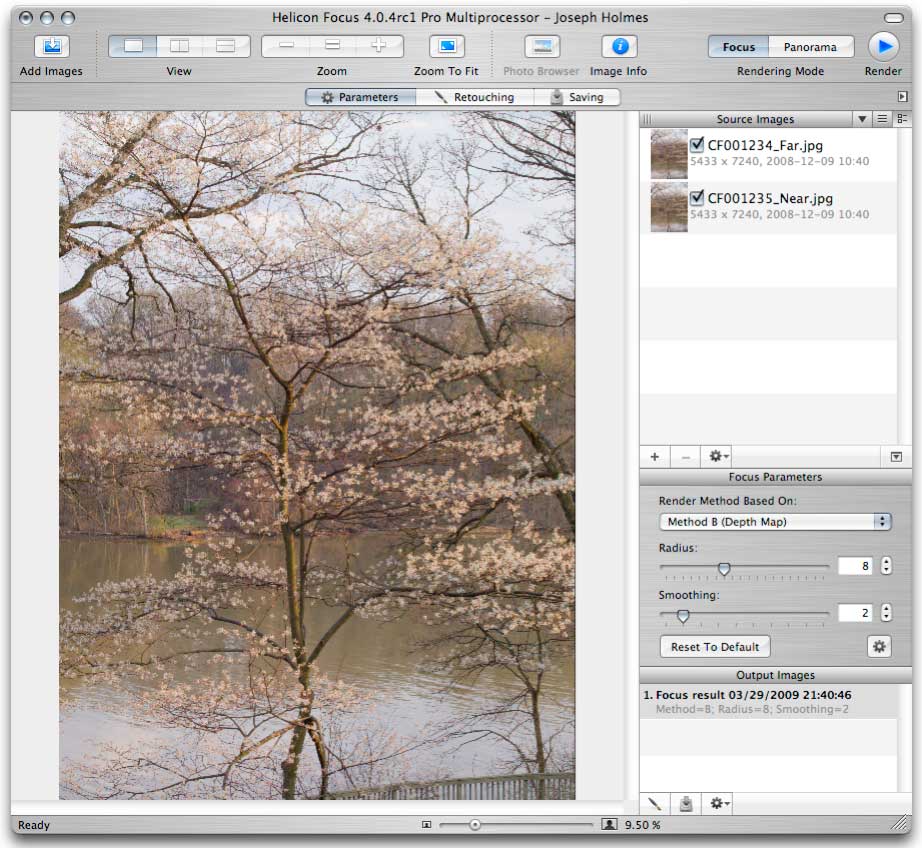922x848 pixels.
Task: Click the Render play button
Action: [882, 46]
